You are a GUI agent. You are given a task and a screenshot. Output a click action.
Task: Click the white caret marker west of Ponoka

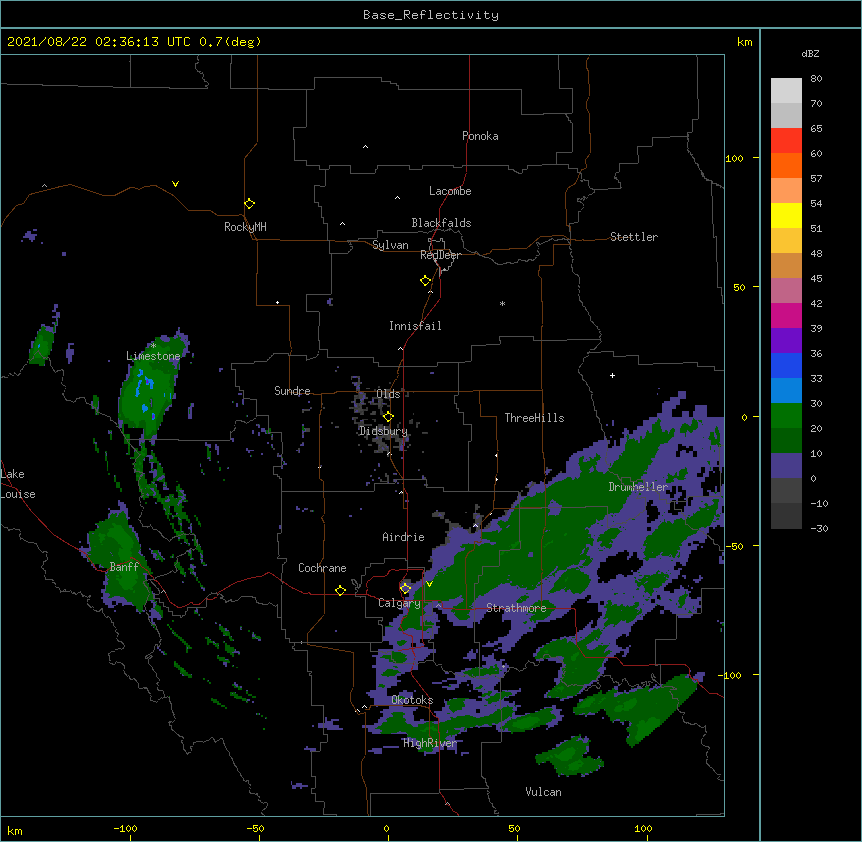click(365, 147)
